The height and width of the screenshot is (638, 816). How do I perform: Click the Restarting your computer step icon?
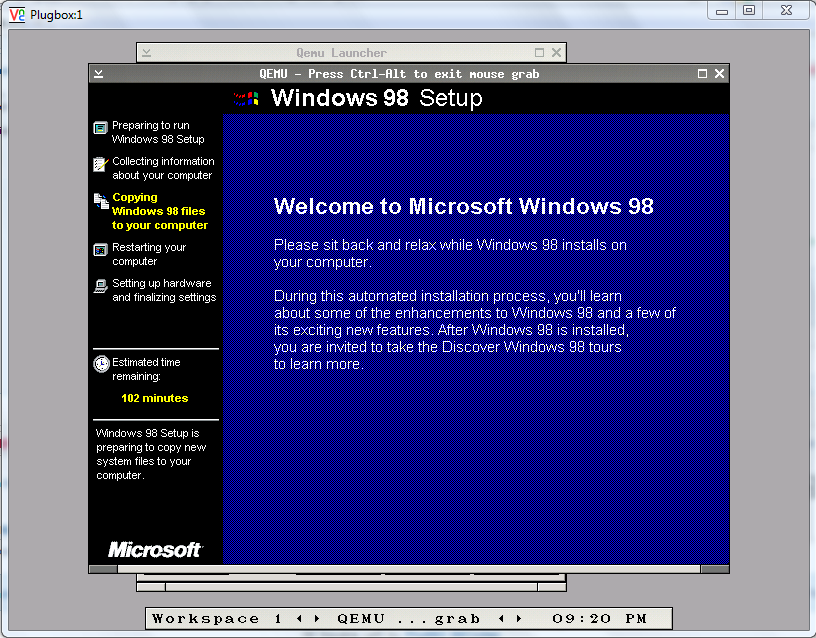coord(100,250)
